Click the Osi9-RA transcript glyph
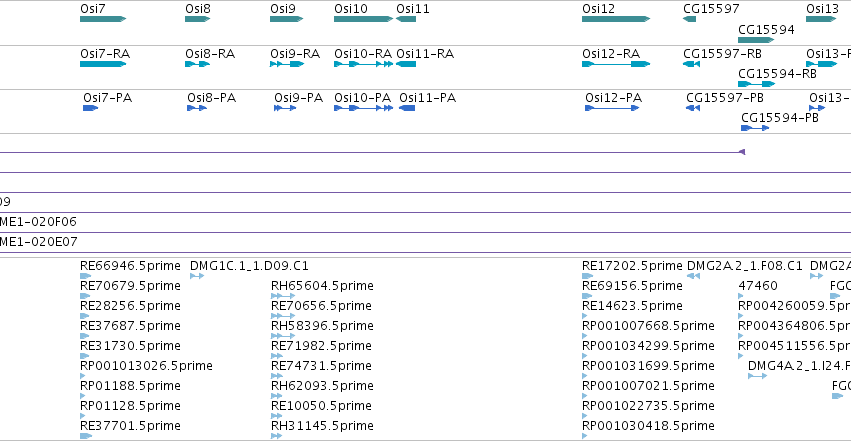 (x=287, y=64)
